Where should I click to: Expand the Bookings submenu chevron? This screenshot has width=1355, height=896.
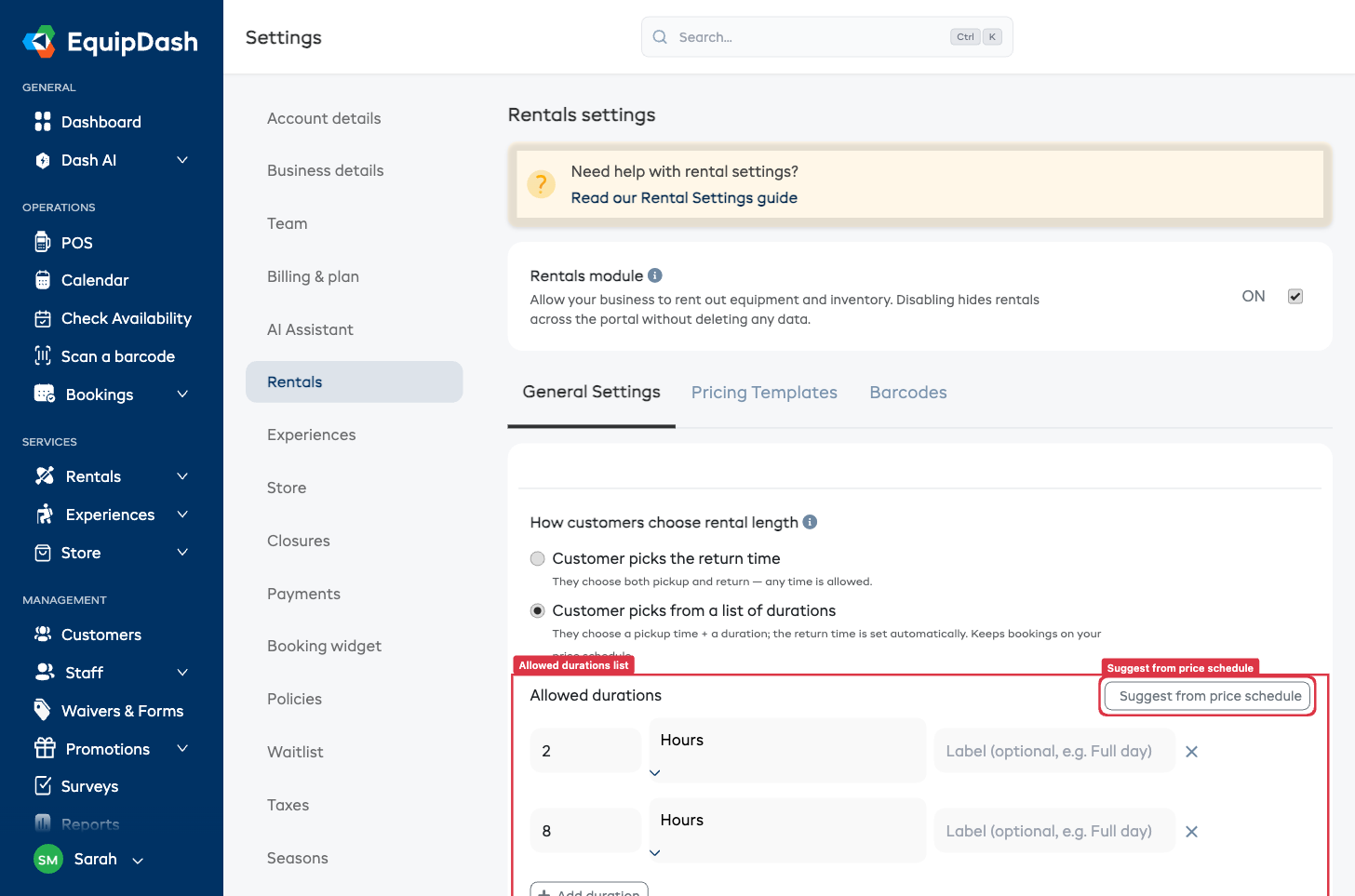(182, 395)
